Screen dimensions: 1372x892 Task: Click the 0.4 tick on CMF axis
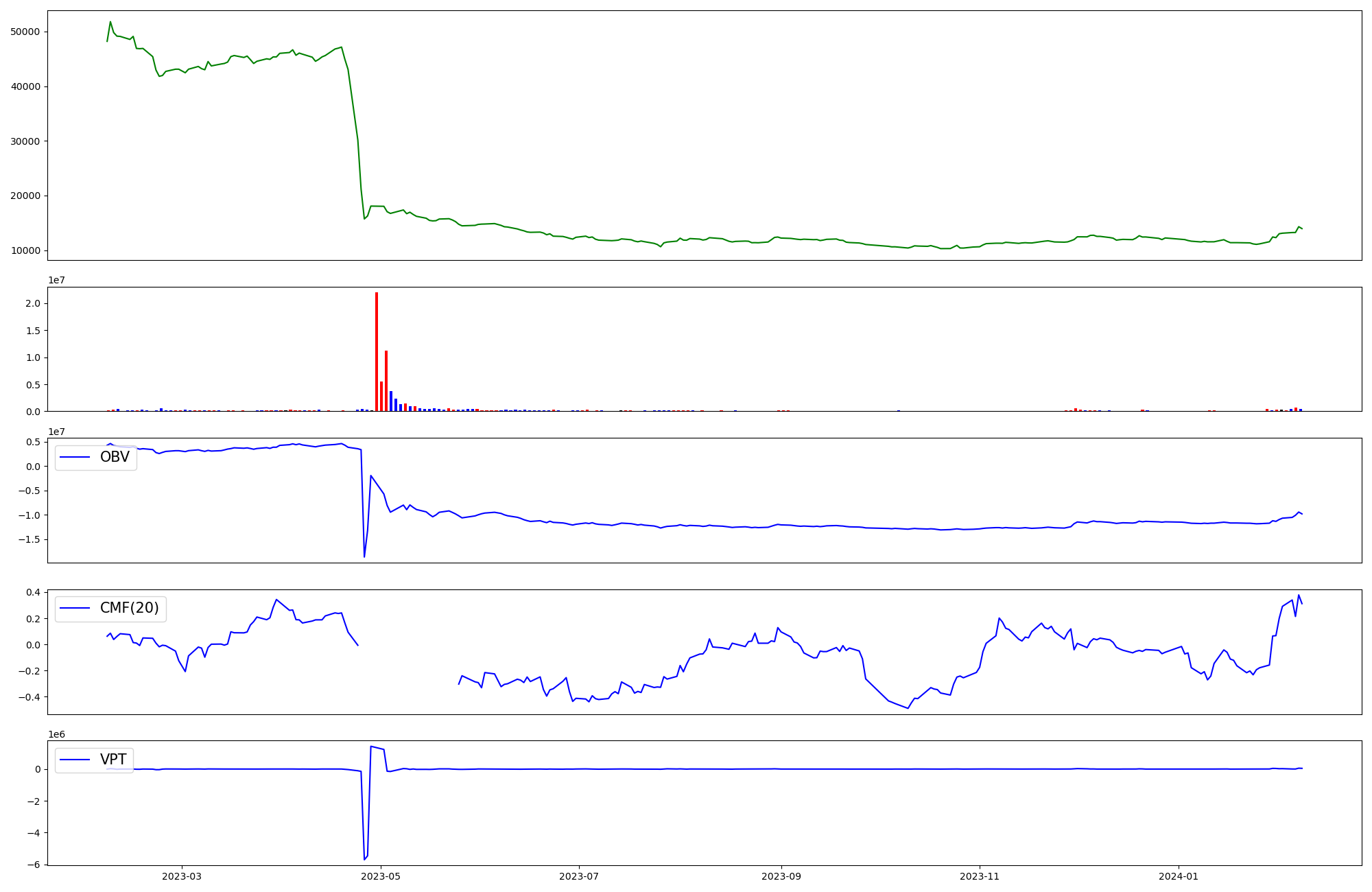tap(33, 592)
